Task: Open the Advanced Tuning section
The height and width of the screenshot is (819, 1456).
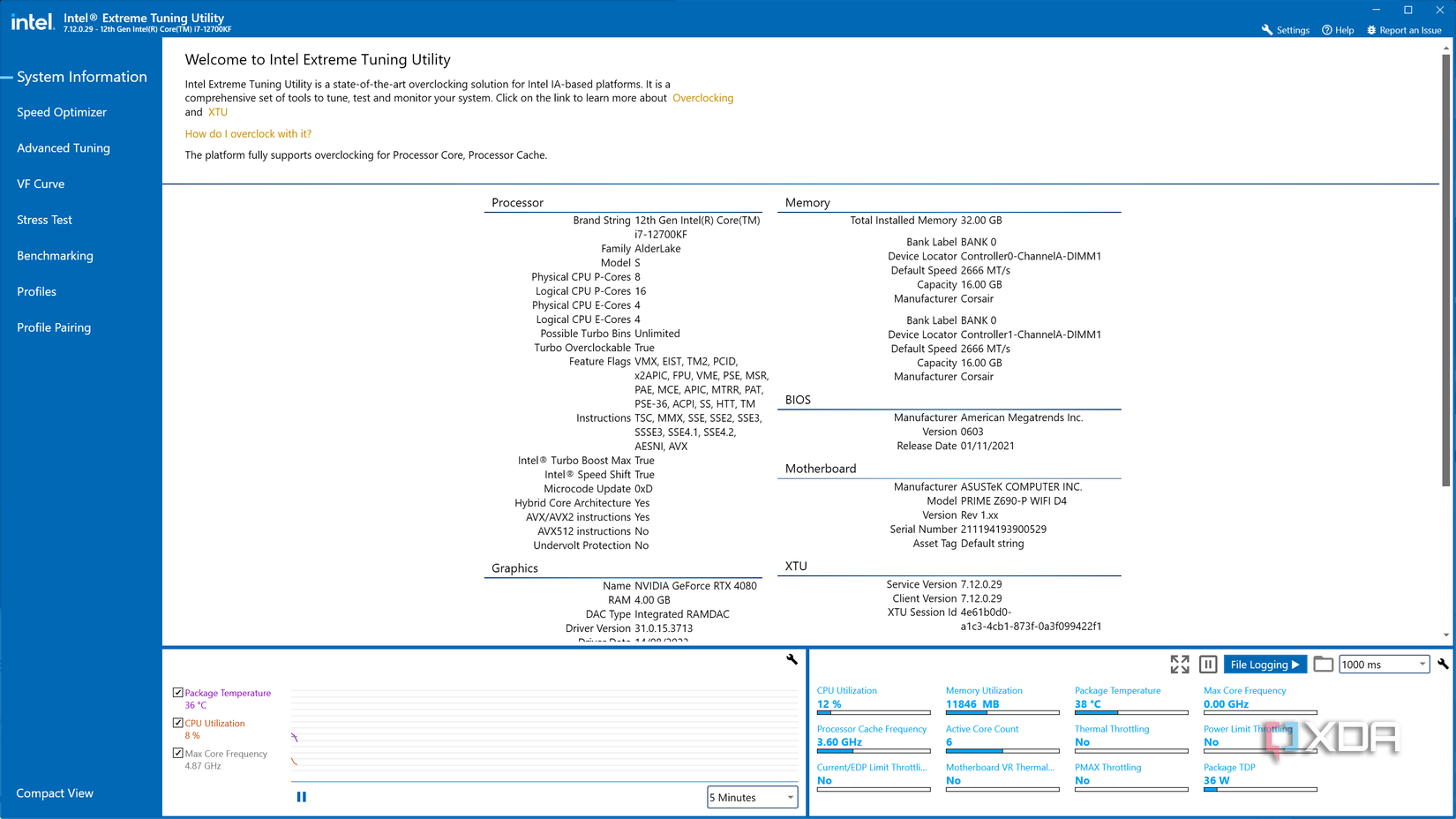Action: click(x=63, y=147)
